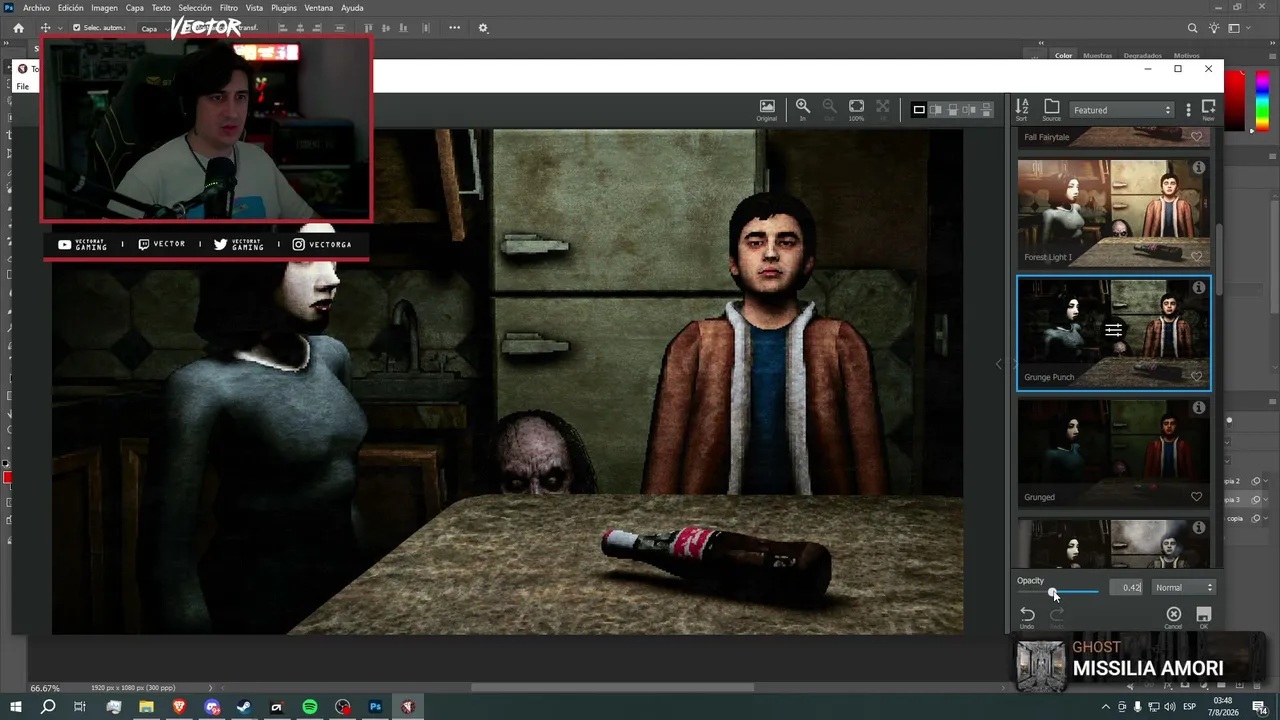
Task: Favorite the Fall Fairytale preset
Action: click(1196, 136)
